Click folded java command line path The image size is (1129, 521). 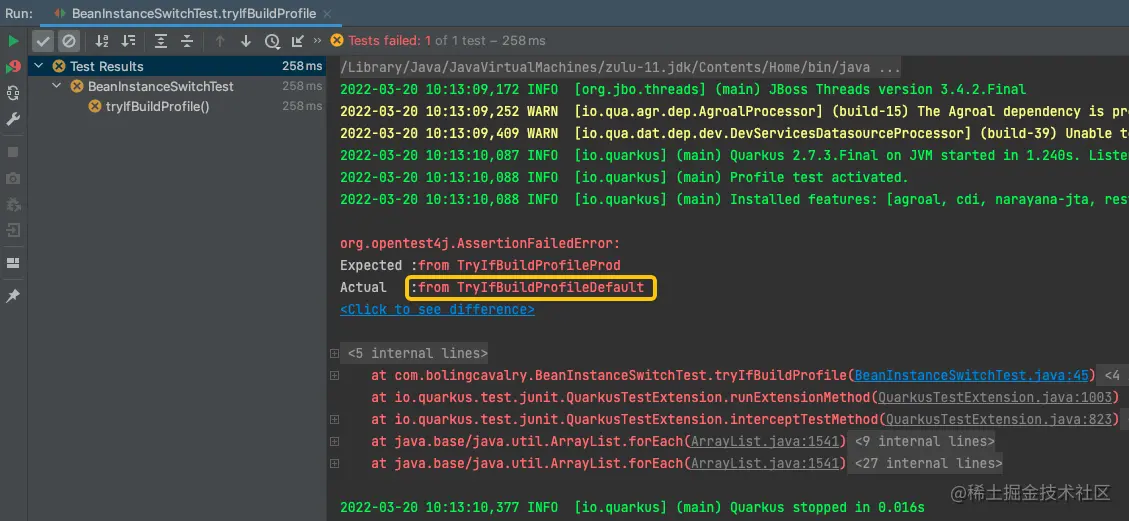pos(620,68)
